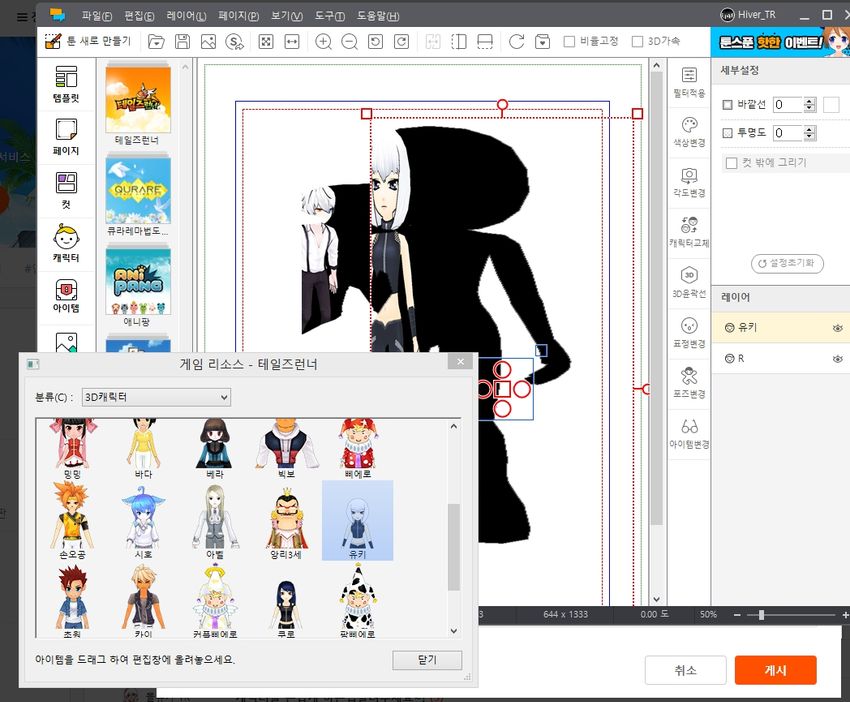Screen dimensions: 850x702
Task: Click the 툰스푼 event banner
Action: 780,42
